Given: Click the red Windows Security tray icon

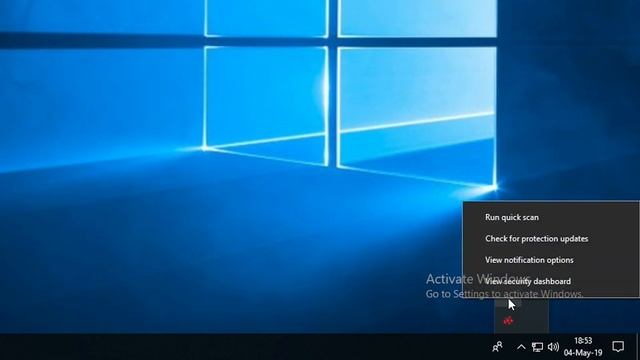Looking at the screenshot, I should 508,321.
